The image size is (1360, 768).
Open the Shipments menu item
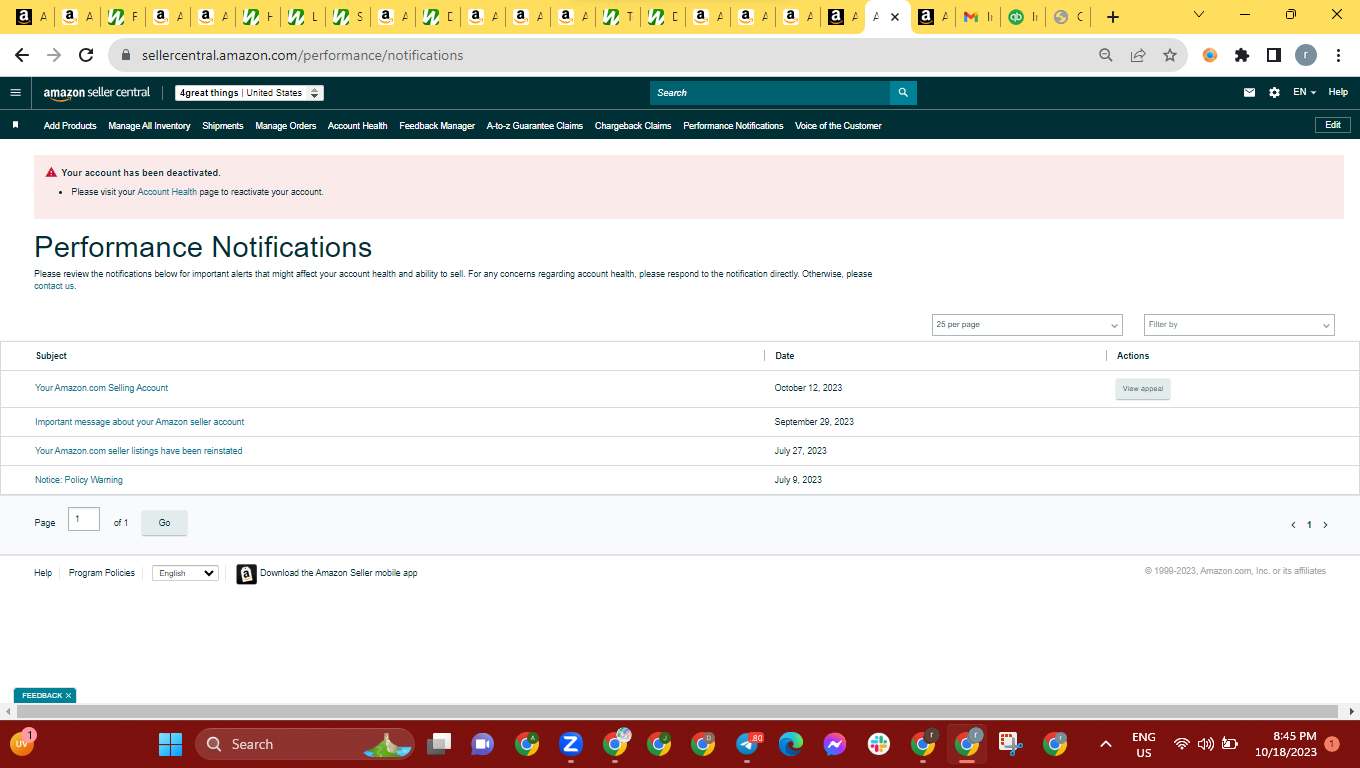(223, 126)
